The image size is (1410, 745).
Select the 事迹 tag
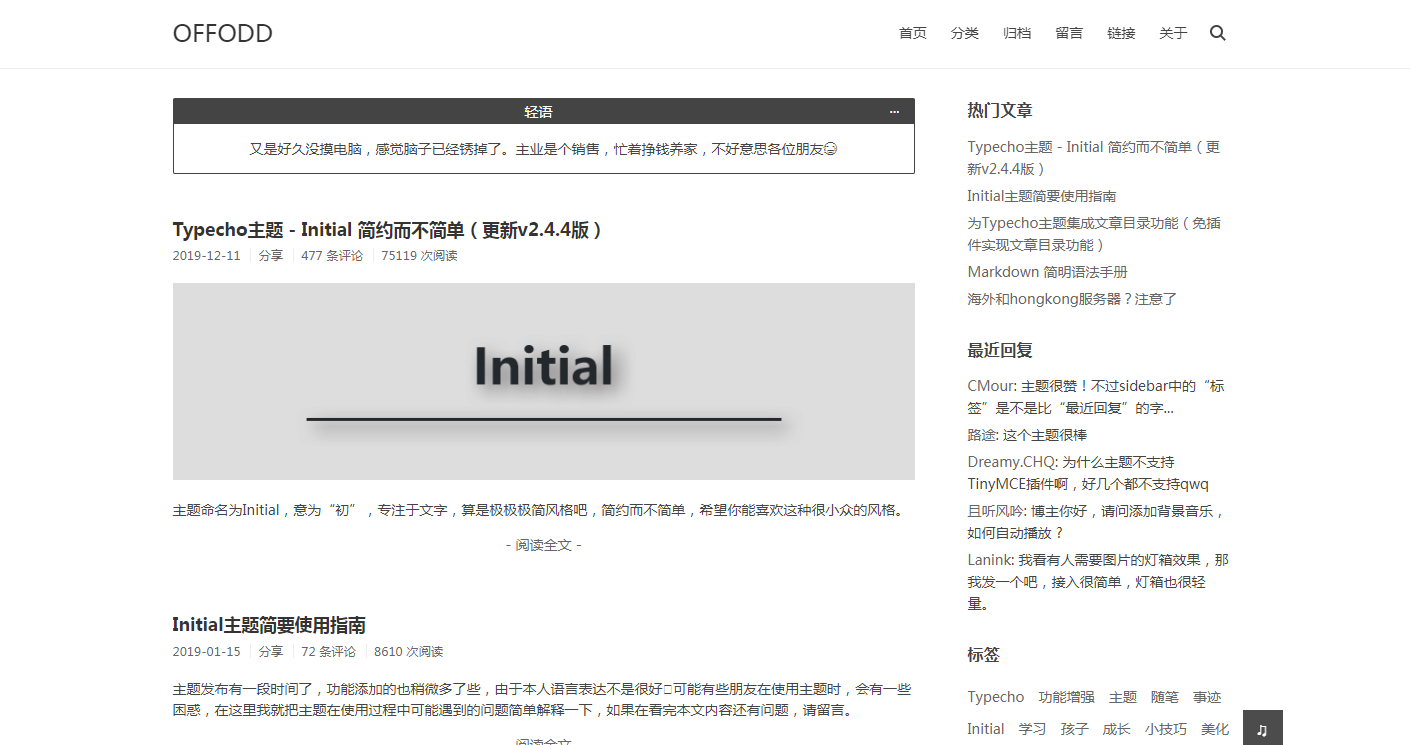point(1207,697)
